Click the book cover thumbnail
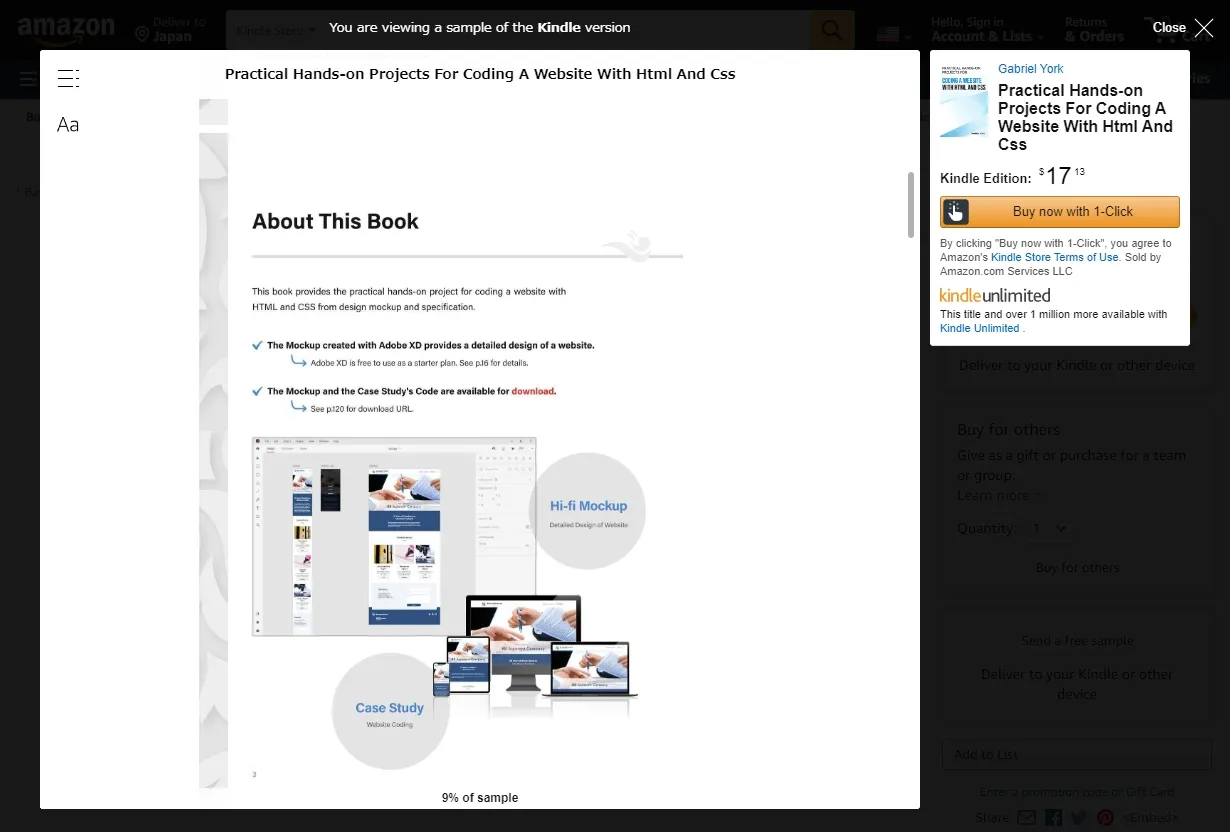1230x832 pixels. (x=964, y=100)
